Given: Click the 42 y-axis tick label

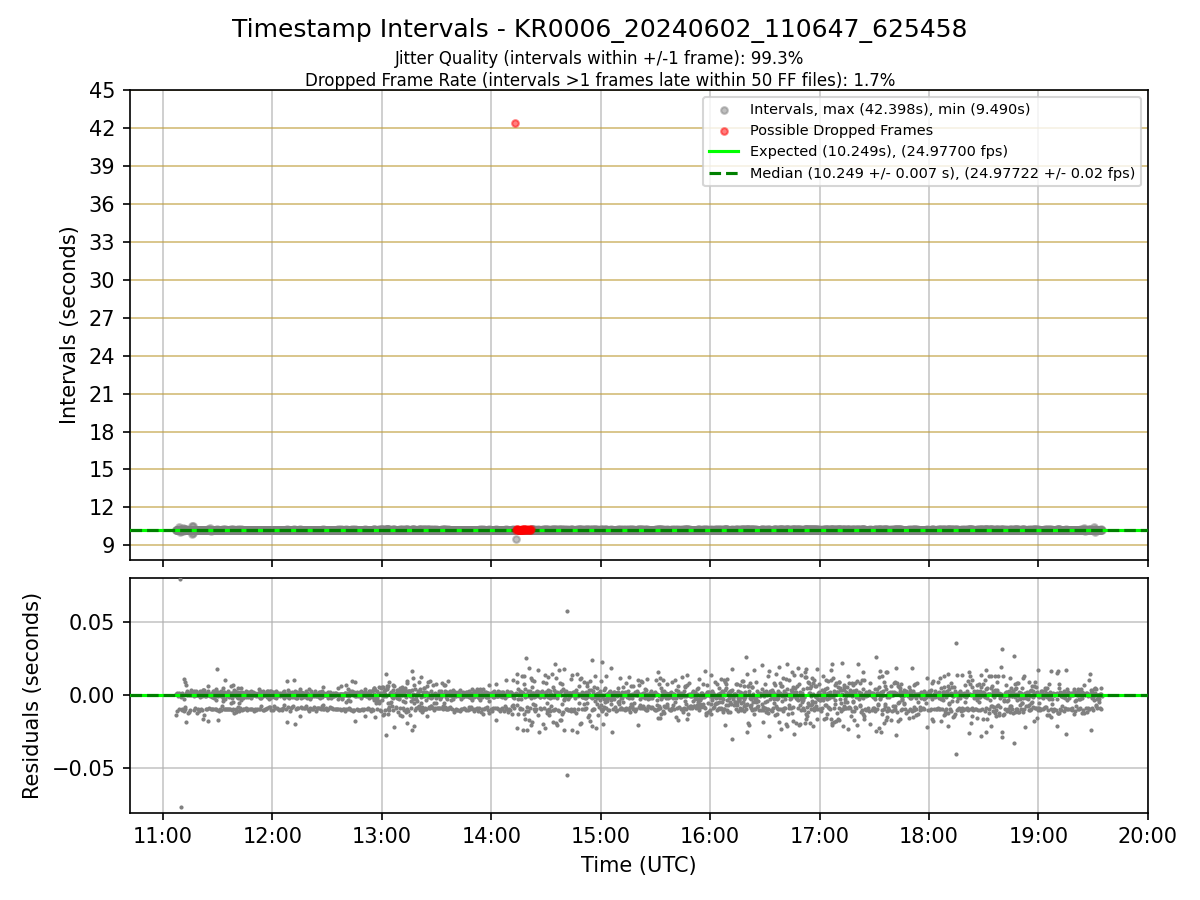Looking at the screenshot, I should pos(103,128).
